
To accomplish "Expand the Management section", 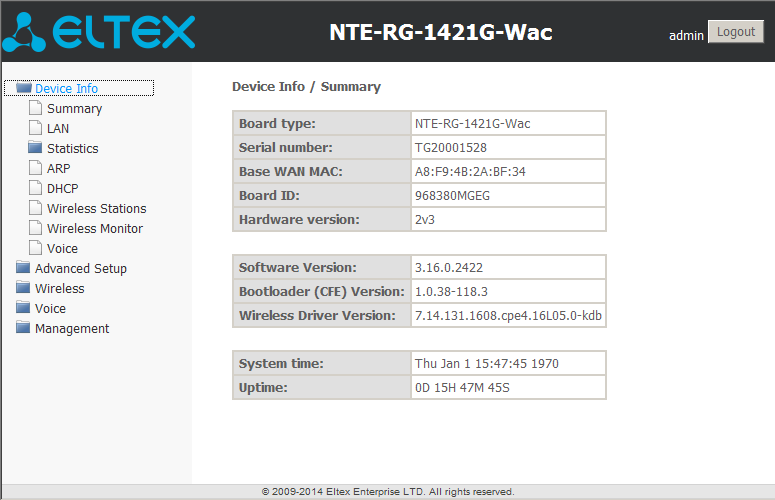I will (72, 329).
